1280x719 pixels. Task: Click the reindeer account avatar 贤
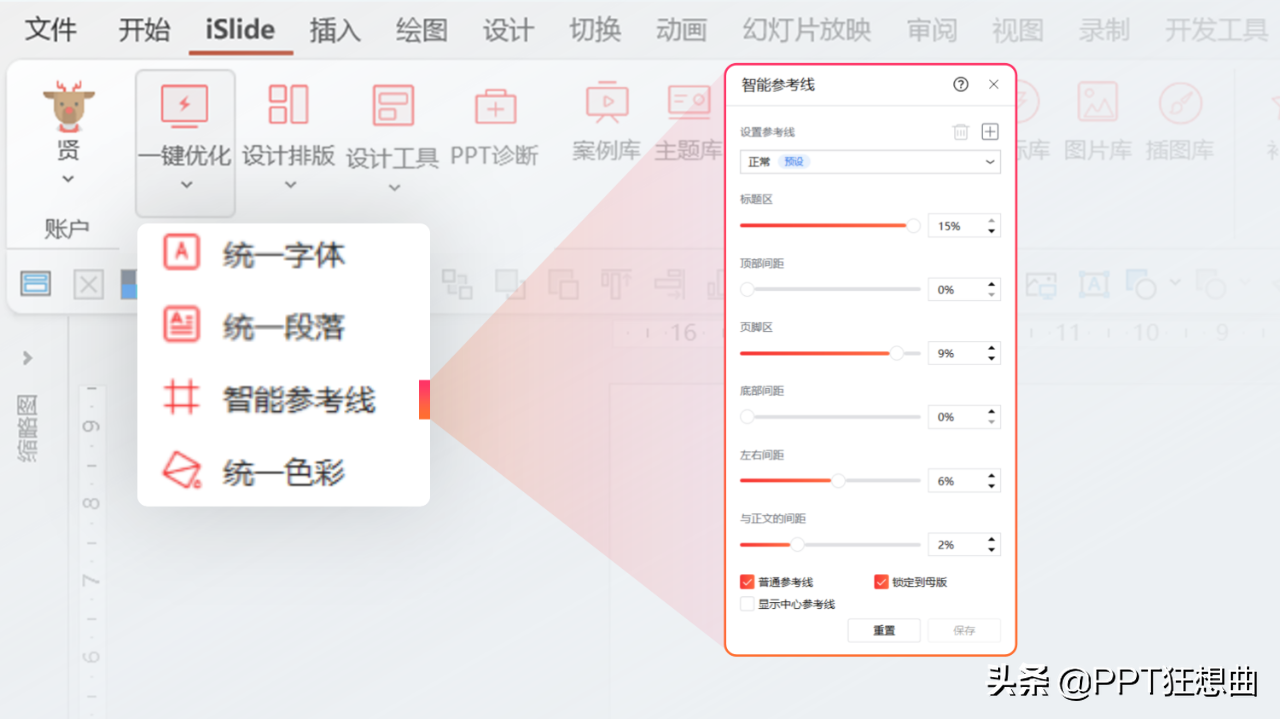(68, 107)
